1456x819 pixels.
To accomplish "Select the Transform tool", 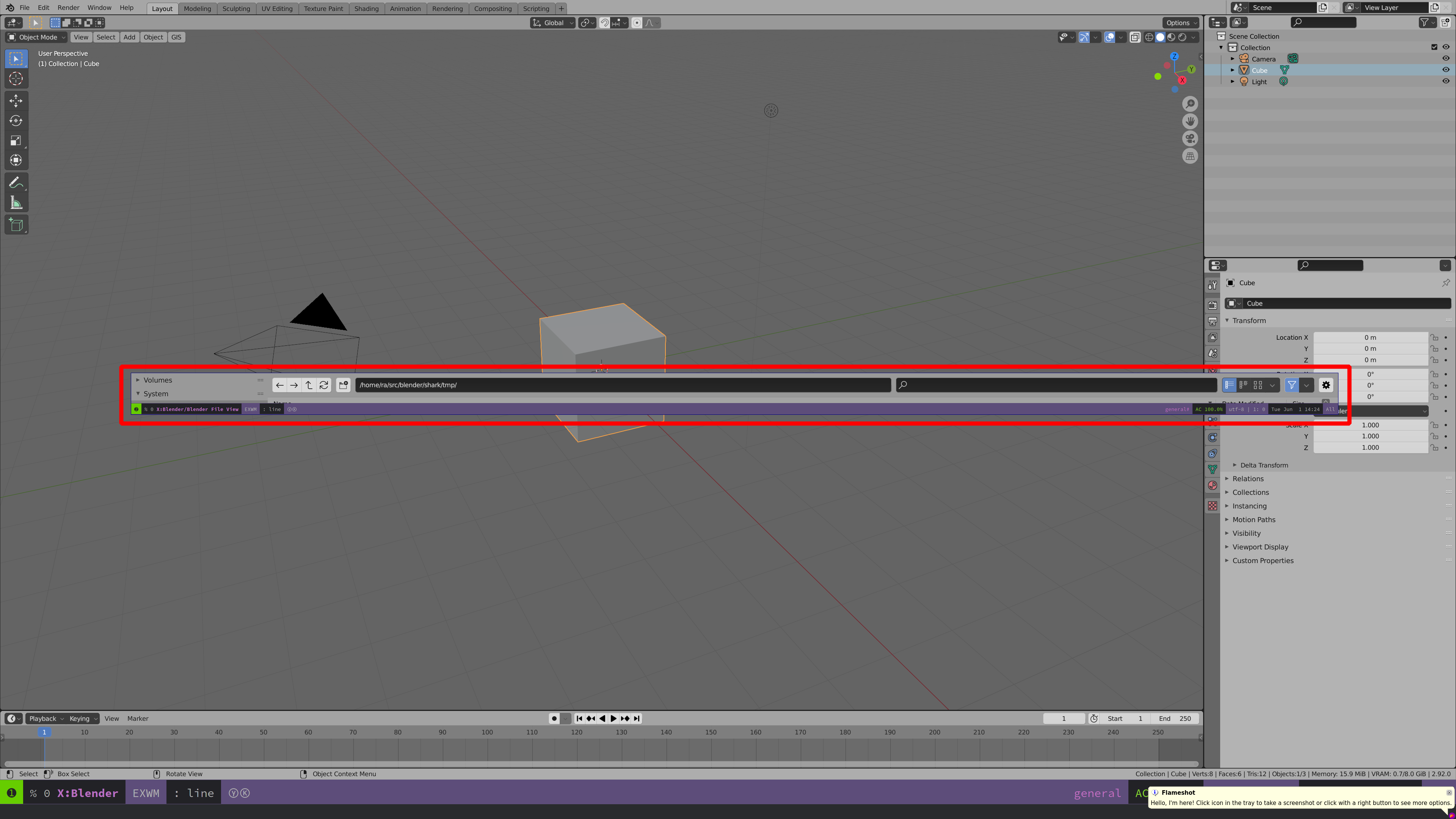I will [16, 160].
